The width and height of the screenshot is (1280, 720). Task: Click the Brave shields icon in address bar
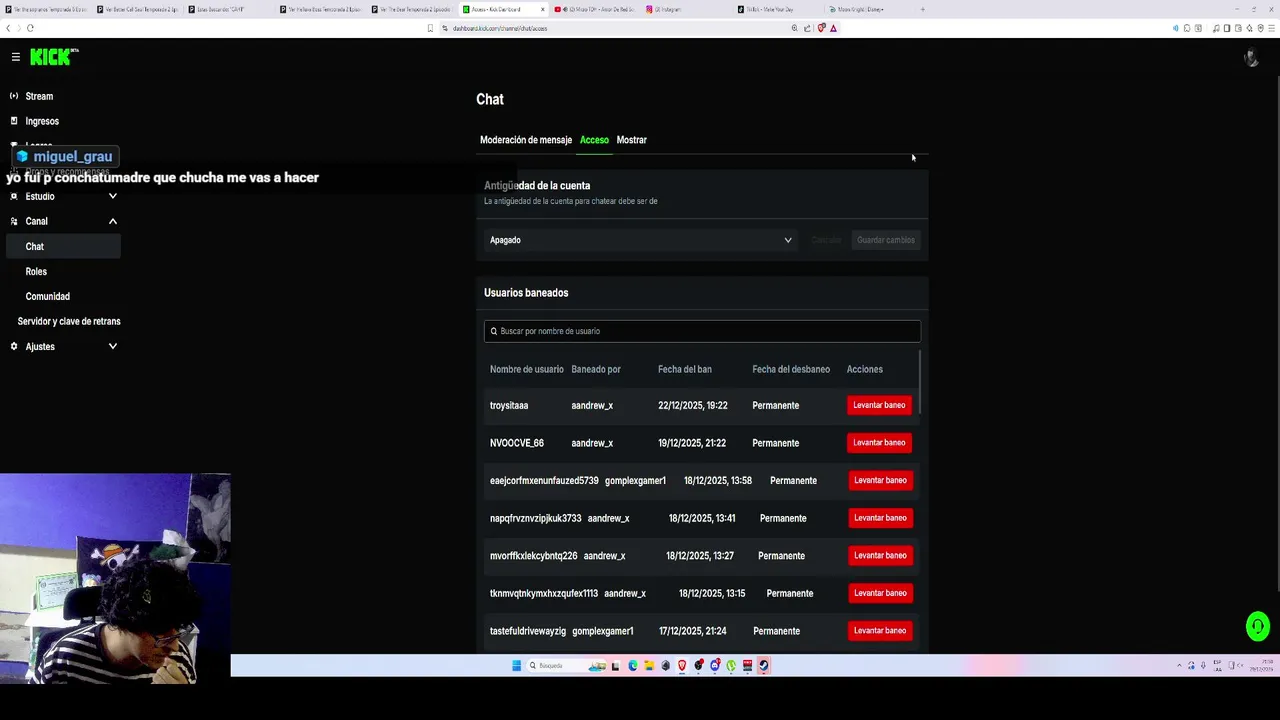coord(821,28)
